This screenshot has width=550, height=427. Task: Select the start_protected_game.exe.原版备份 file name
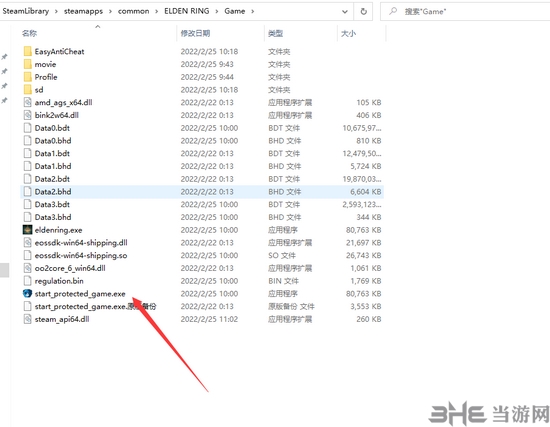(x=95, y=306)
